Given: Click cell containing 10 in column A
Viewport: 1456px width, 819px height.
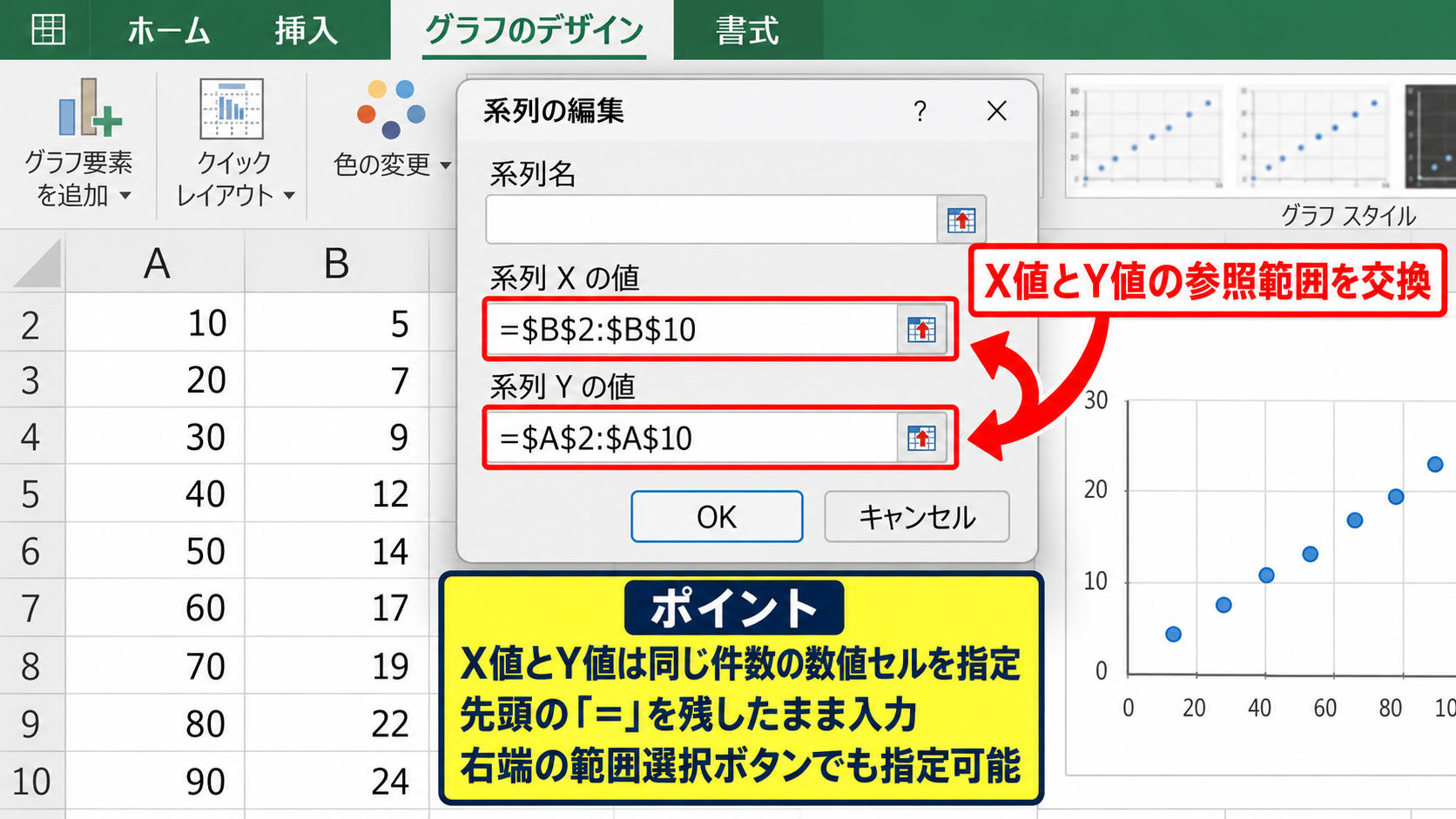Looking at the screenshot, I should (x=156, y=324).
